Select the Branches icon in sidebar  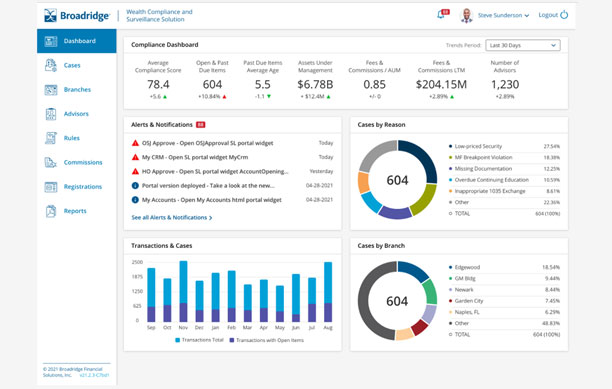click(51, 90)
